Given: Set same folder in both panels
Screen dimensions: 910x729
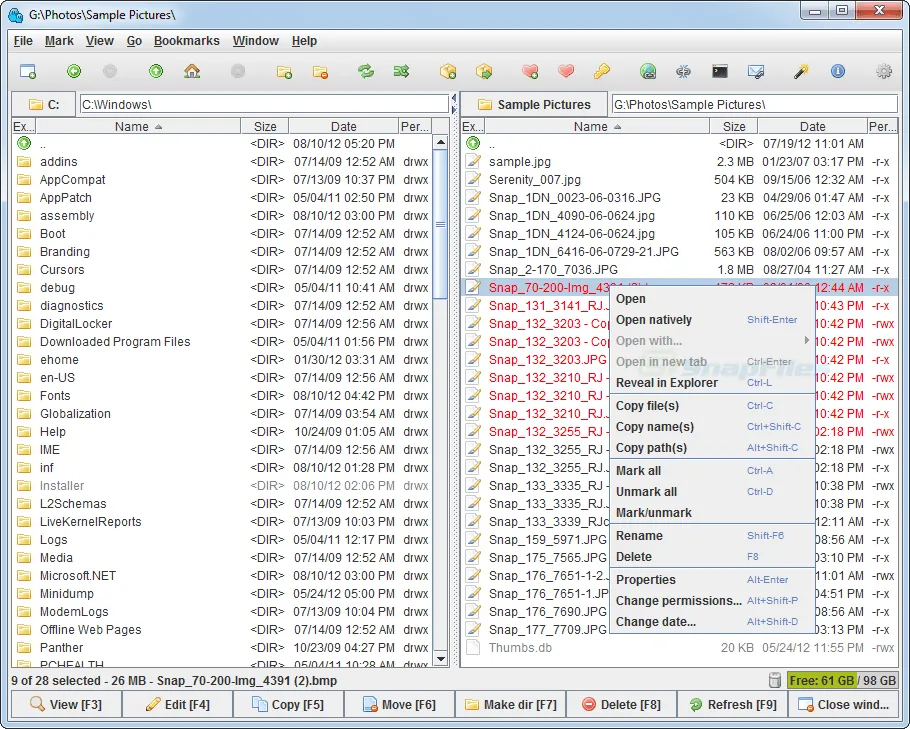Looking at the screenshot, I should point(402,71).
